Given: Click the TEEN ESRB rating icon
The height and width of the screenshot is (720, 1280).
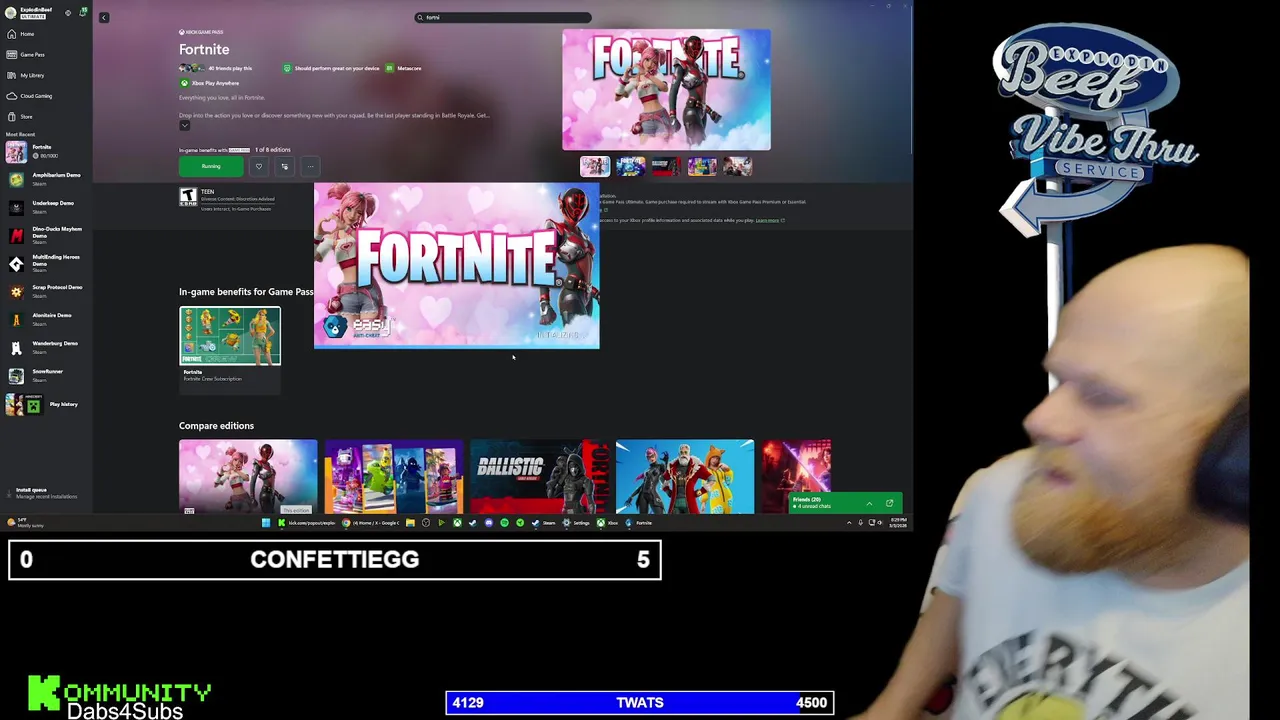Looking at the screenshot, I should point(188,197).
